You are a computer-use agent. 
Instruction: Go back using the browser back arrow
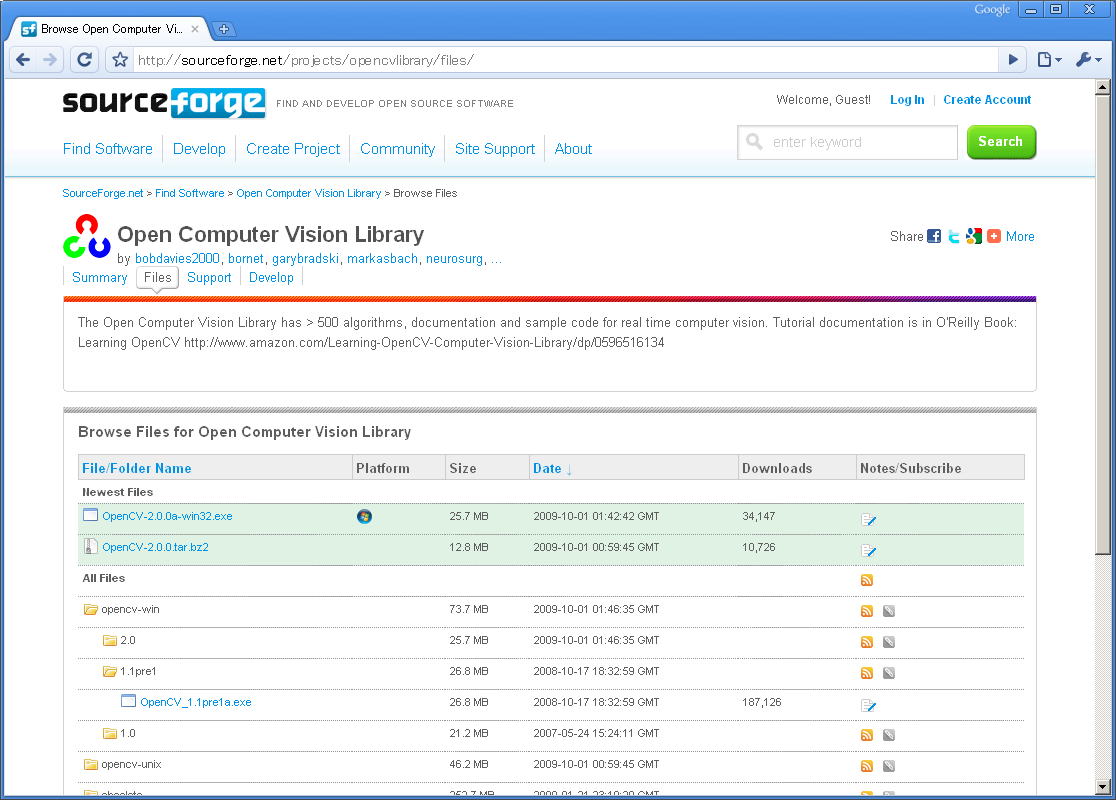pos(23,60)
